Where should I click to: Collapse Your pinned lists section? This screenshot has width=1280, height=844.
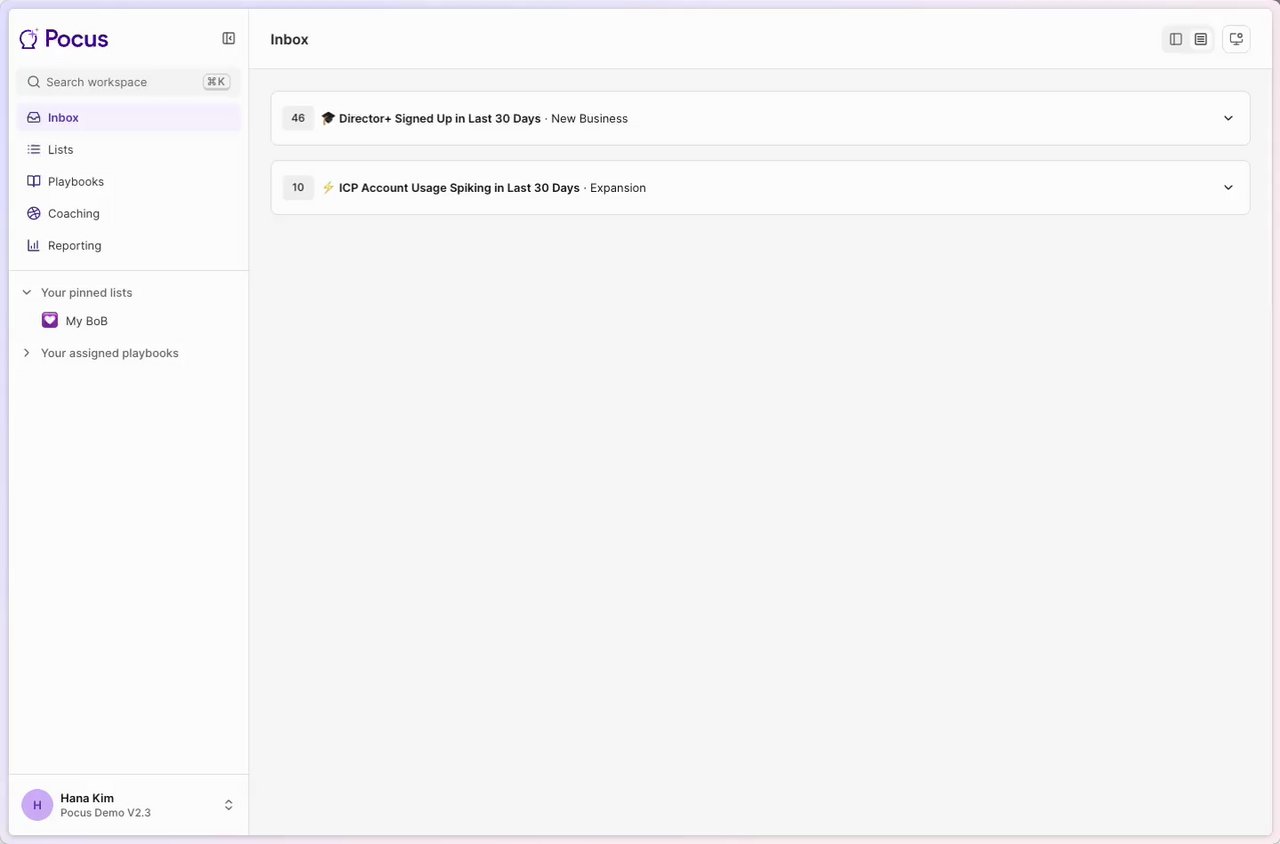pos(27,293)
